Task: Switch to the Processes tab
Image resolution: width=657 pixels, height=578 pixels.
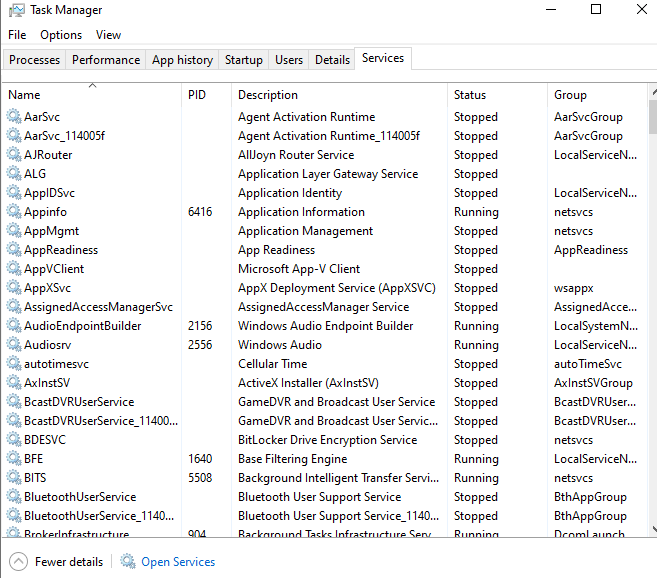Action: (x=34, y=60)
